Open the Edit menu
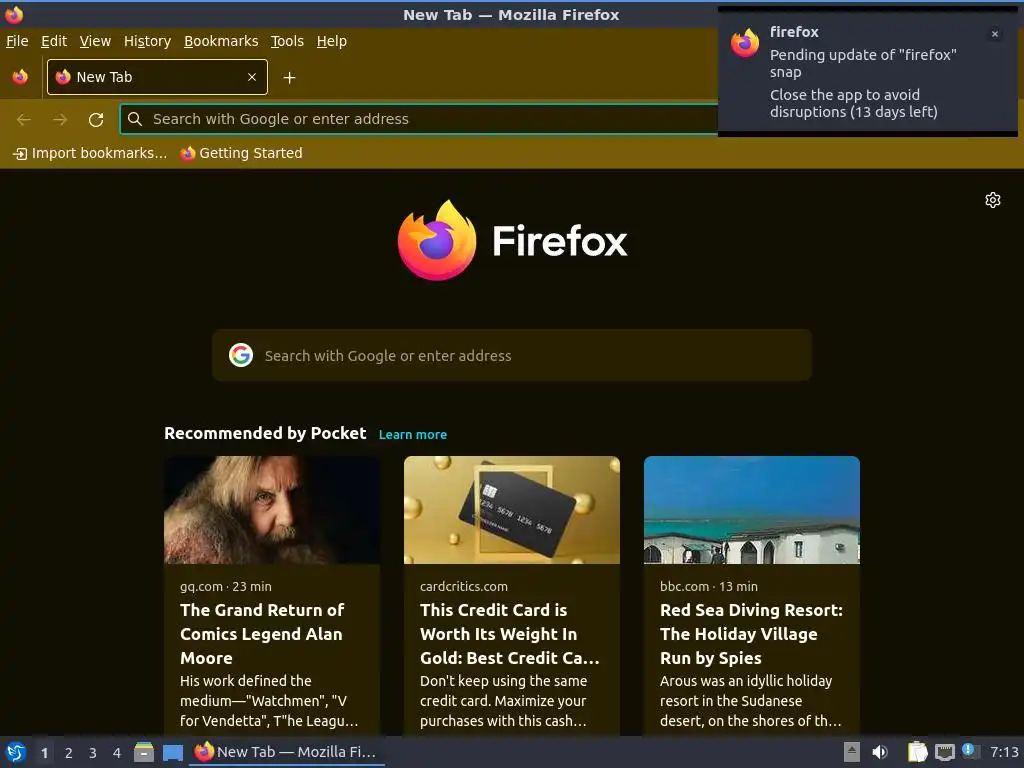Image resolution: width=1024 pixels, height=768 pixels. pos(54,41)
